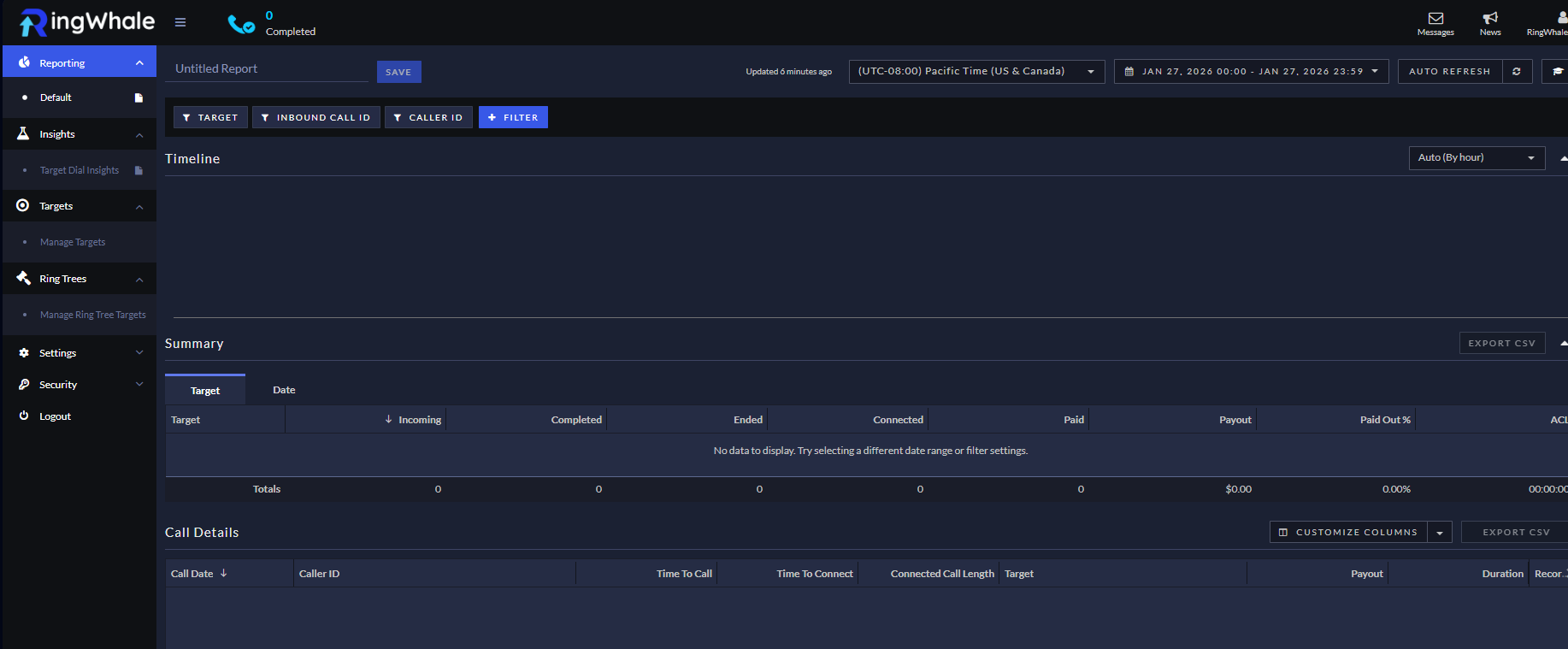Screen dimensions: 1568x649
Task: Click the Untitled Report name field
Action: point(266,69)
